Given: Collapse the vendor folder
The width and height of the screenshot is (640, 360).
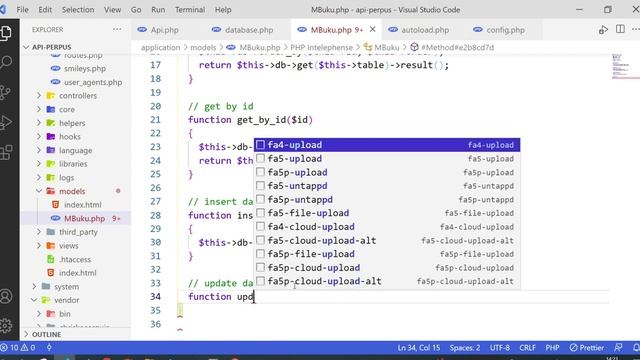Looking at the screenshot, I should pyautogui.click(x=34, y=300).
